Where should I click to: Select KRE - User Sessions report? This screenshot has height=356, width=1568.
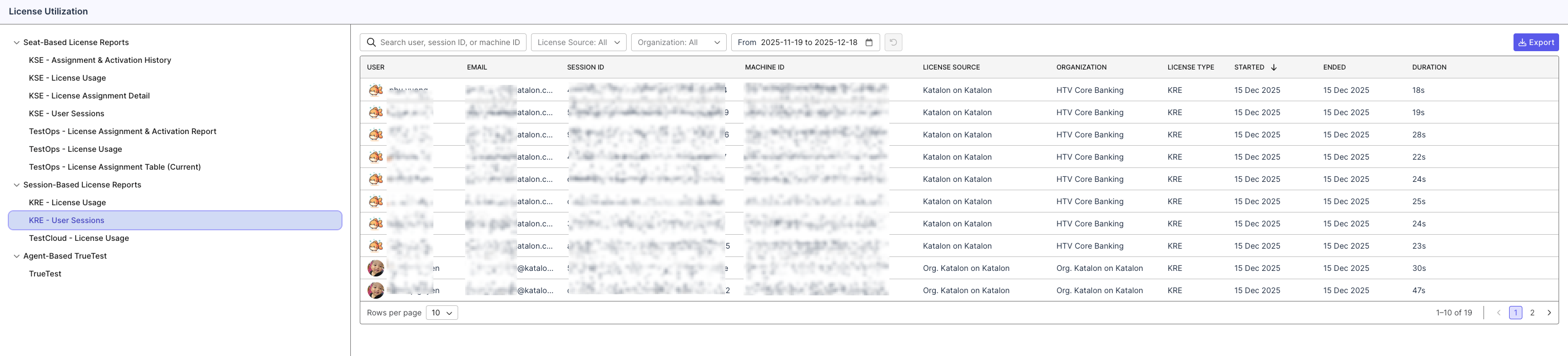[175, 220]
